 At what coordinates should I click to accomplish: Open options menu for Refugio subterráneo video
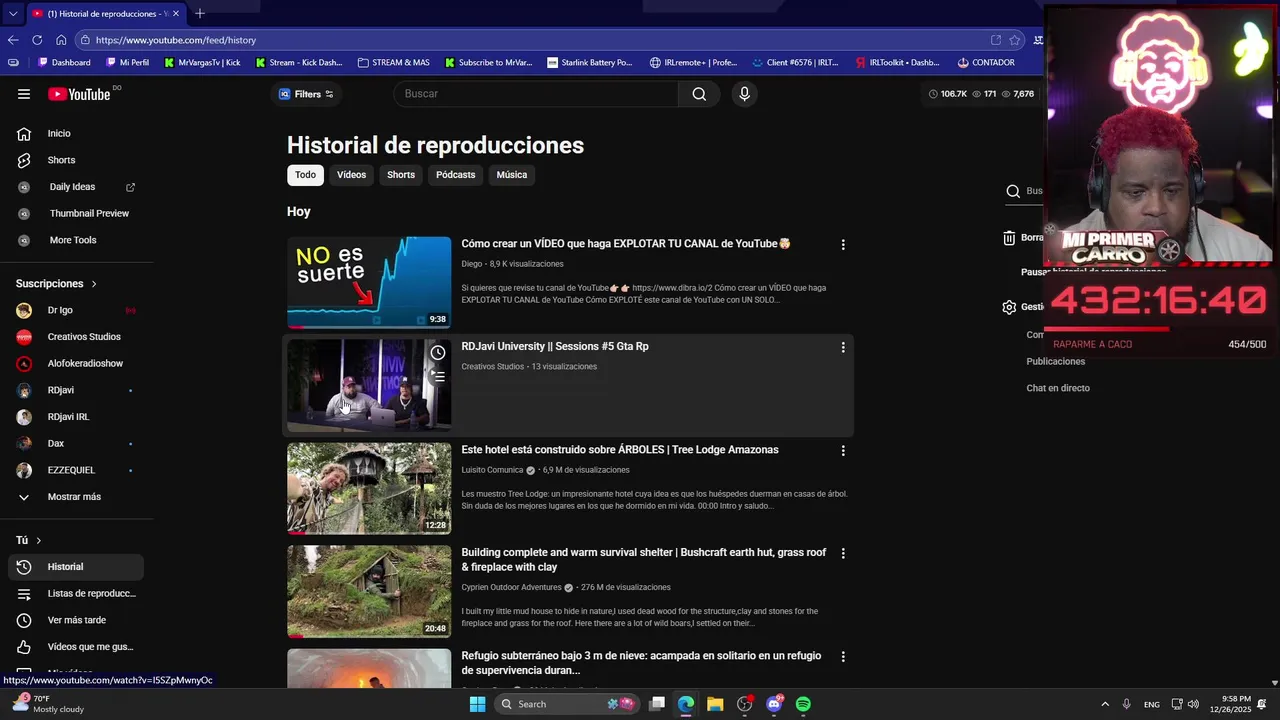843,657
